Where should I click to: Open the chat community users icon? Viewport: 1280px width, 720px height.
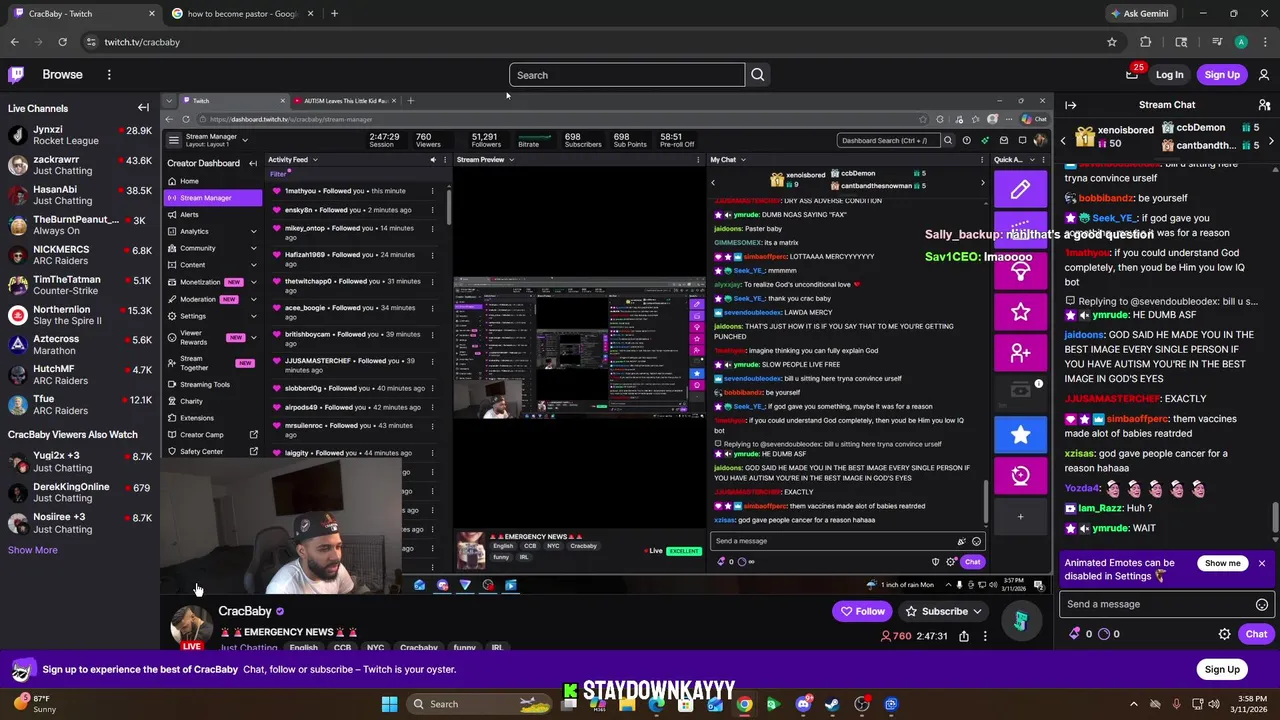1264,105
